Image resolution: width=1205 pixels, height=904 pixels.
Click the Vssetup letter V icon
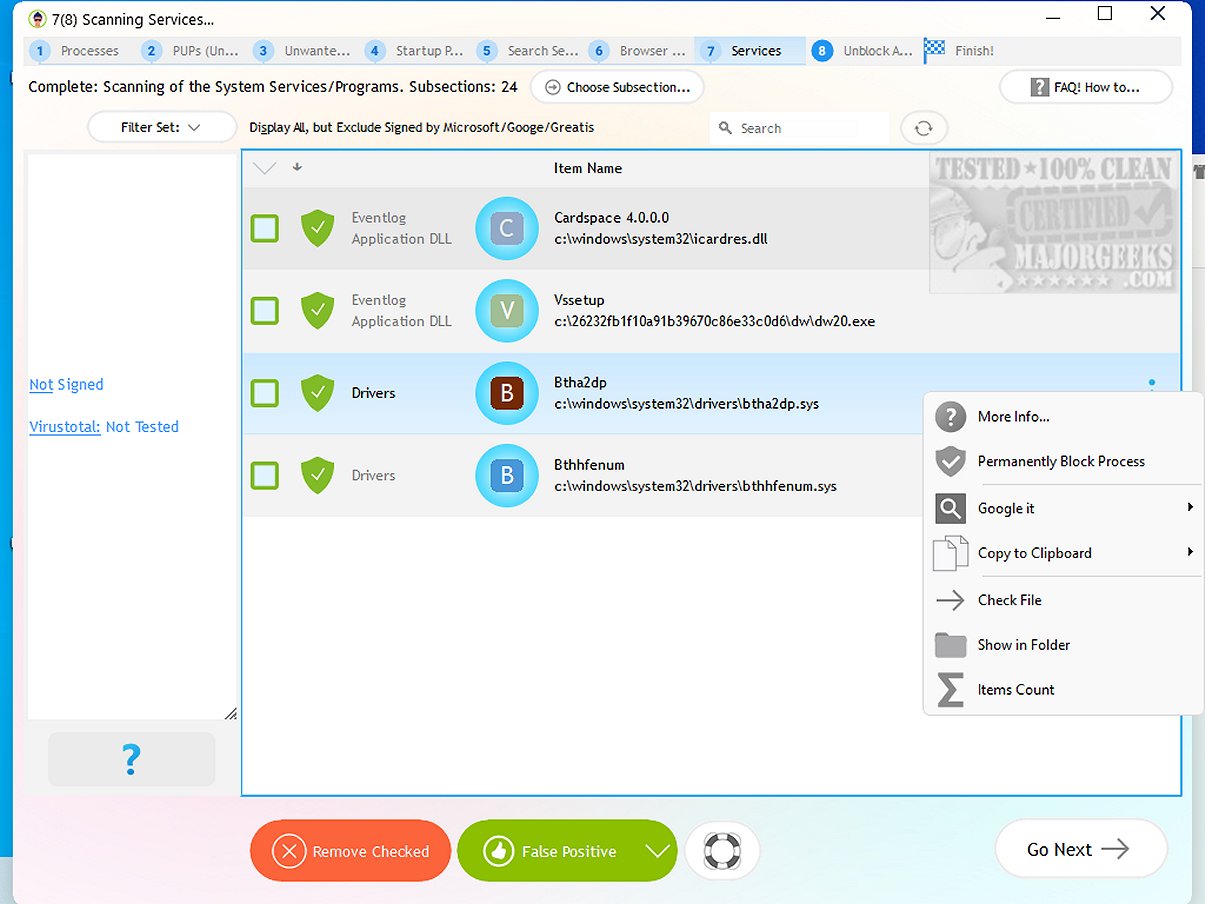(506, 310)
